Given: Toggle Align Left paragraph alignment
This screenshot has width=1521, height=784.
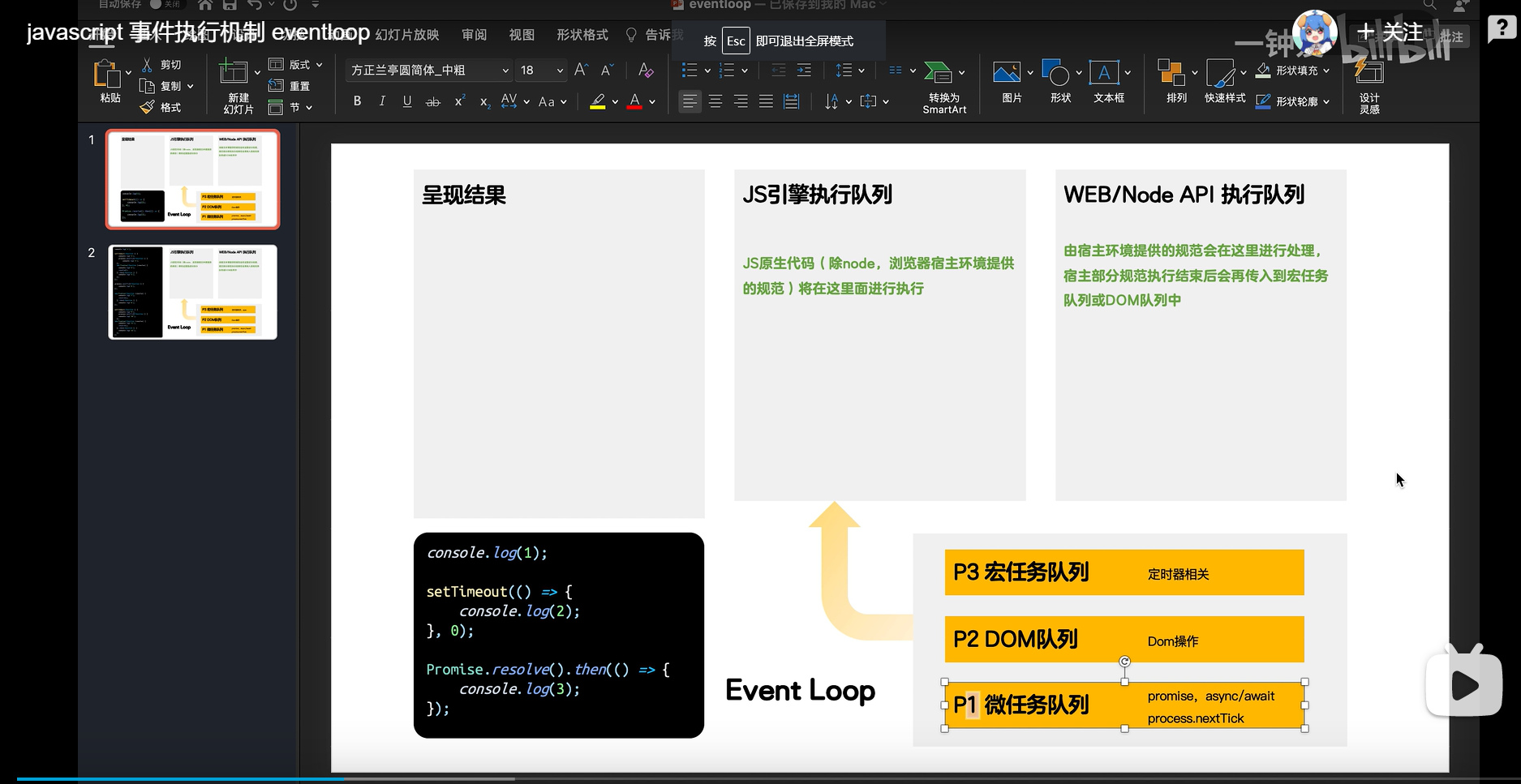Looking at the screenshot, I should (x=690, y=101).
